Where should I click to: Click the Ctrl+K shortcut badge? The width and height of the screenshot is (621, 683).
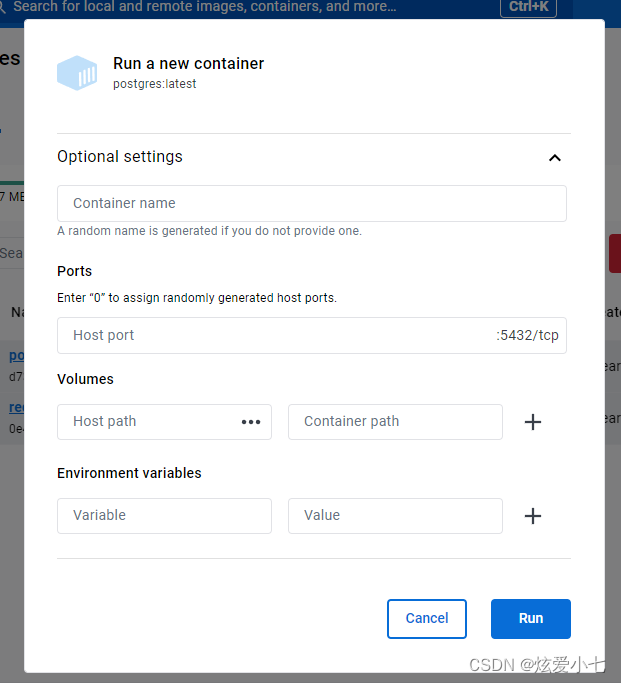(528, 7)
